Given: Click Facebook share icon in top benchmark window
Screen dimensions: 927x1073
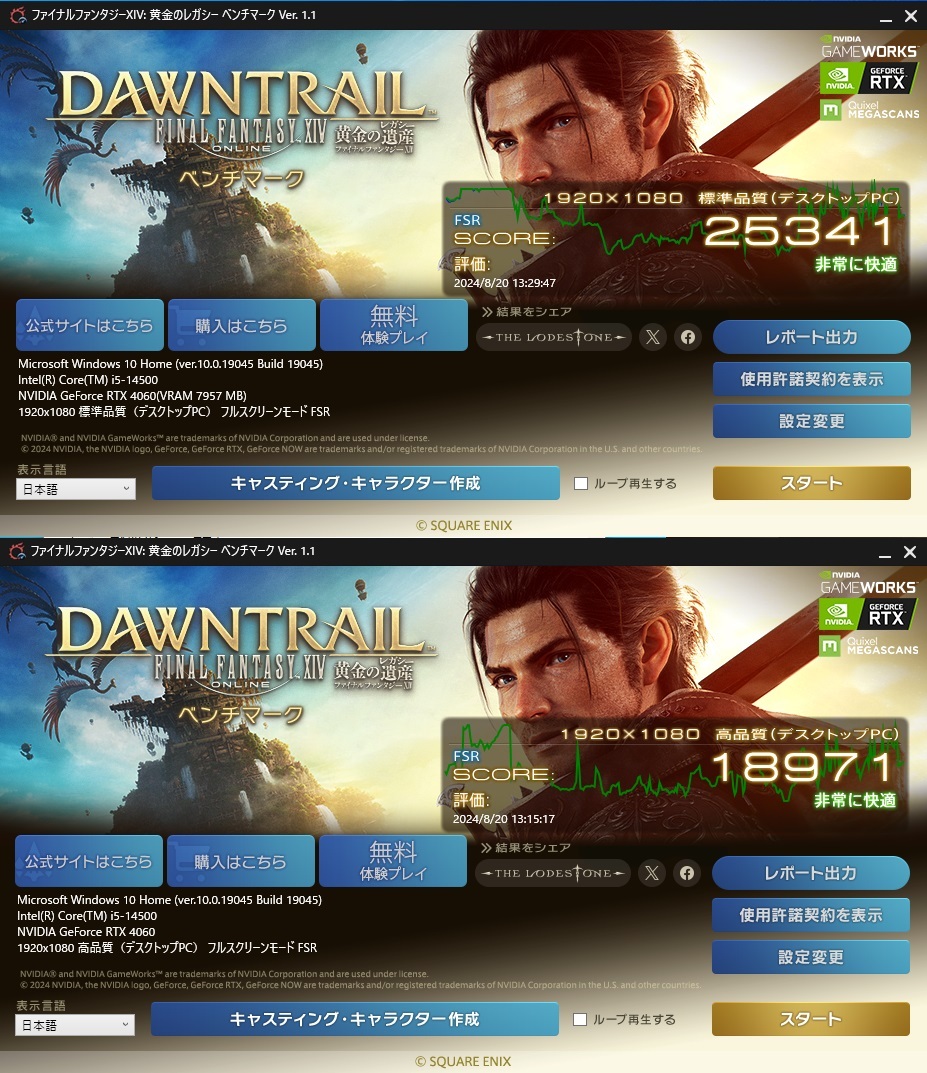Looking at the screenshot, I should (688, 337).
